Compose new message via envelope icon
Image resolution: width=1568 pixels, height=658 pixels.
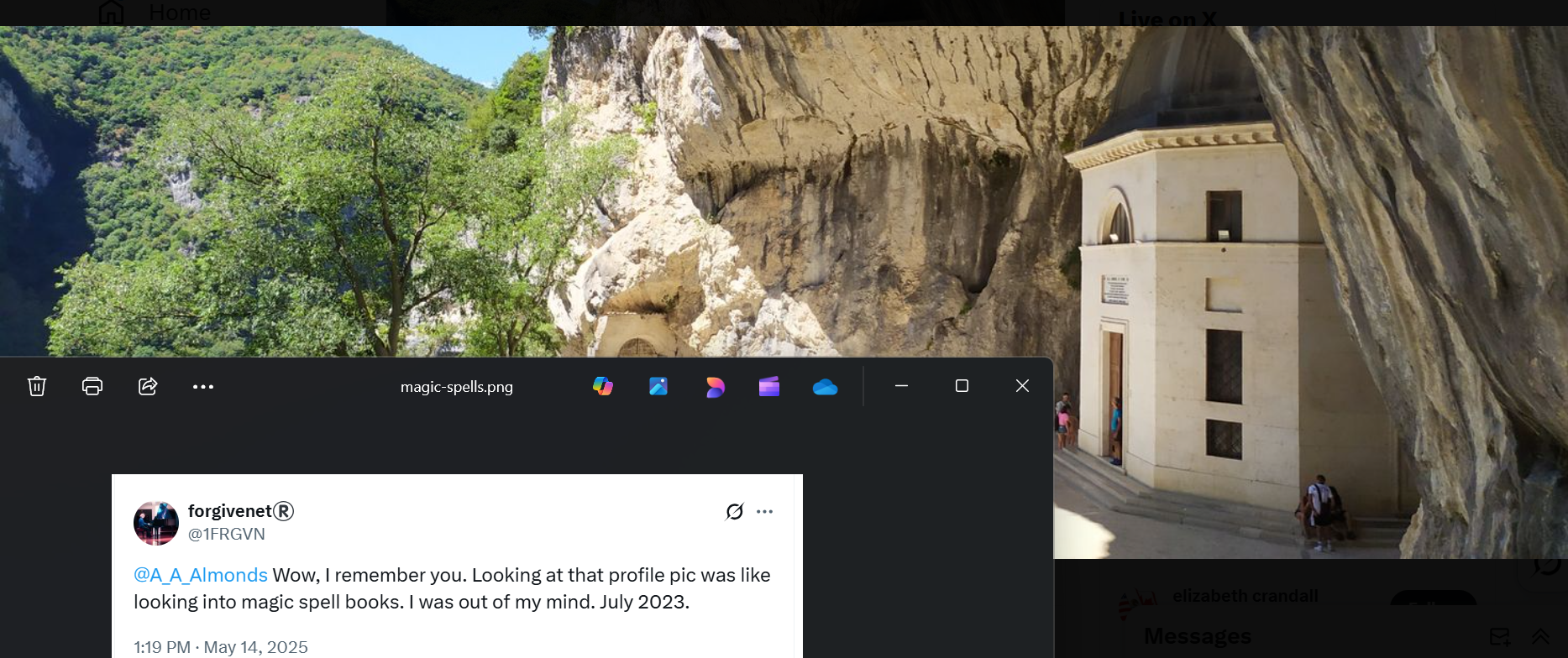[1500, 636]
